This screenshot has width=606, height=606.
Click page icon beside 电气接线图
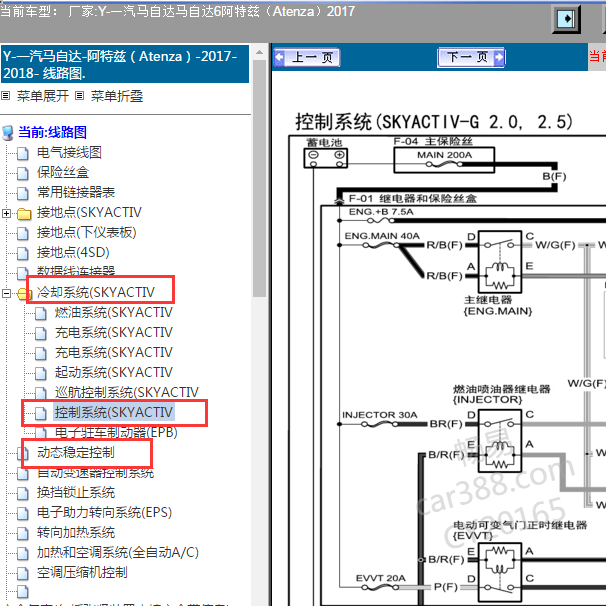[x=23, y=153]
